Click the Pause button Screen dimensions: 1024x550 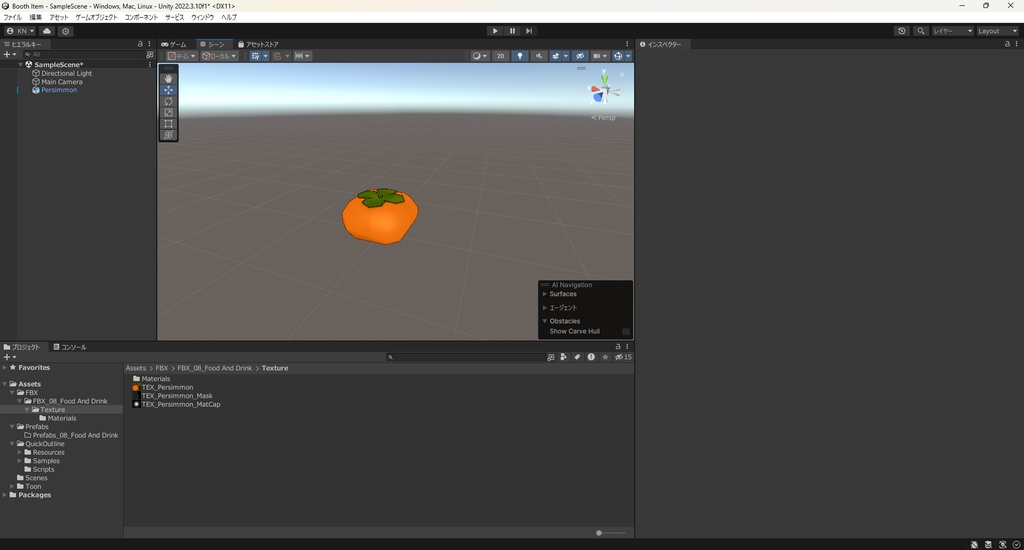(x=512, y=31)
